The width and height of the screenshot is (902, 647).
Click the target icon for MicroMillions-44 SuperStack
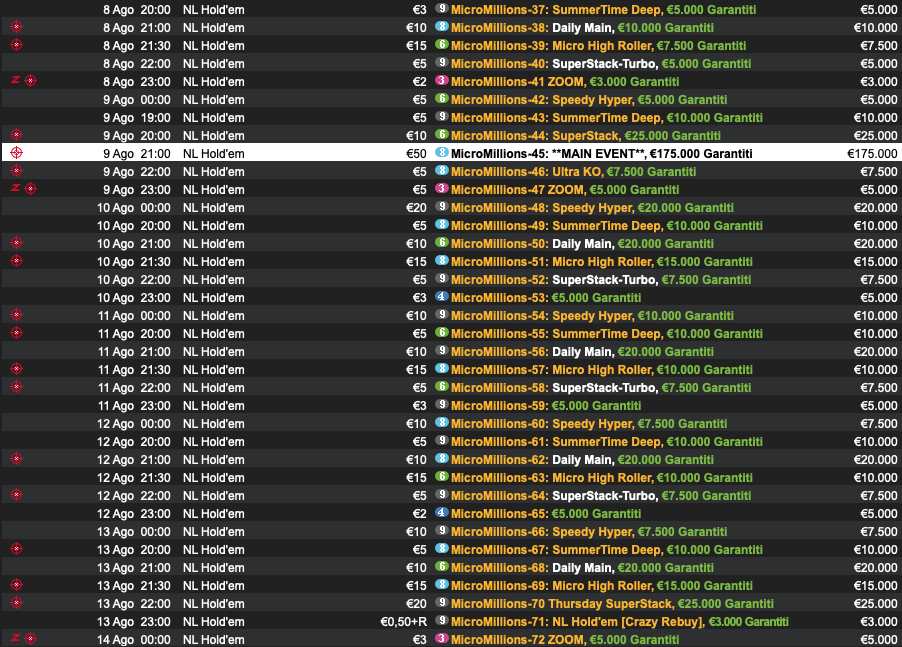(x=17, y=135)
